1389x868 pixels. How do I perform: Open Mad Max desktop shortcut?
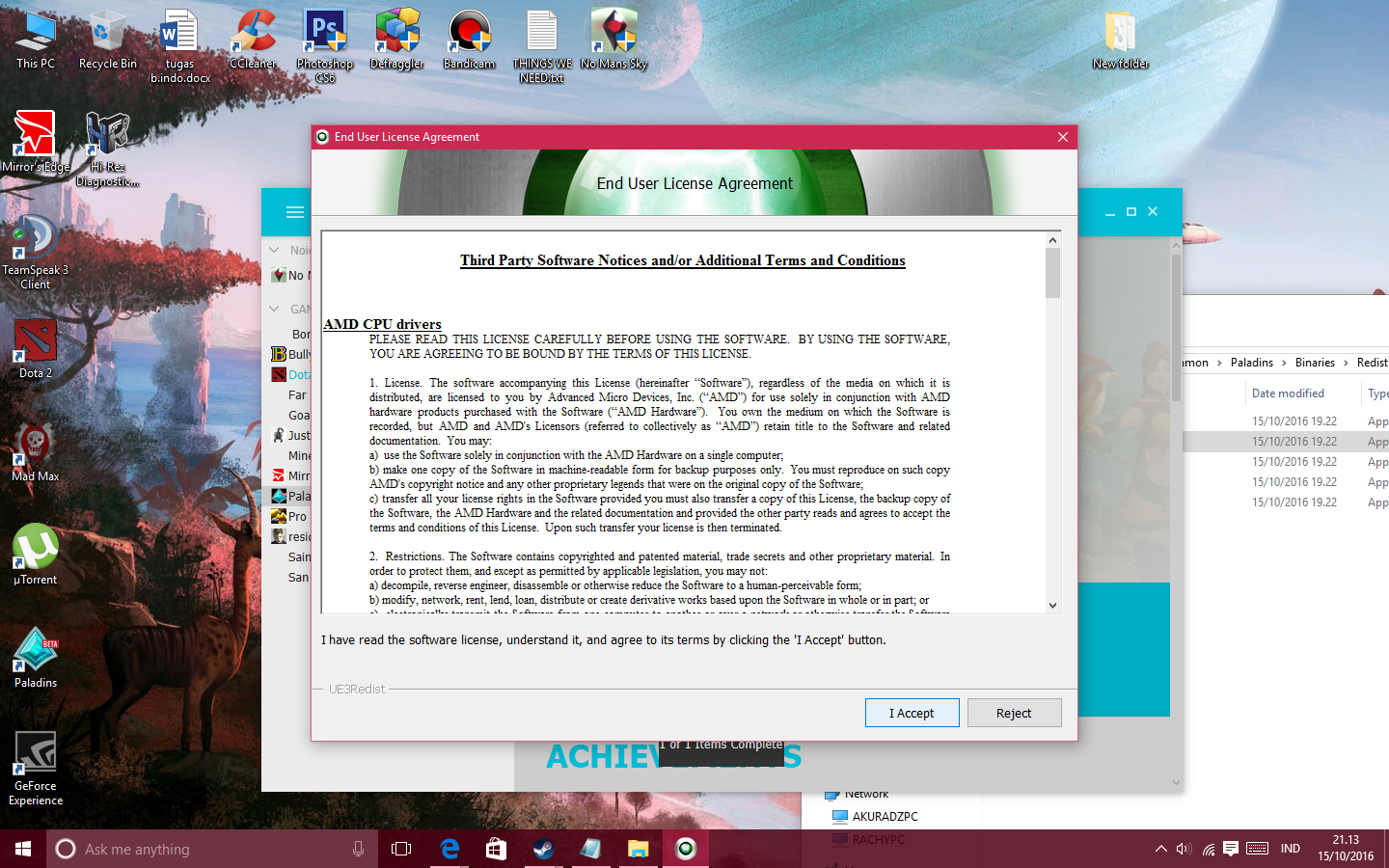tap(36, 452)
